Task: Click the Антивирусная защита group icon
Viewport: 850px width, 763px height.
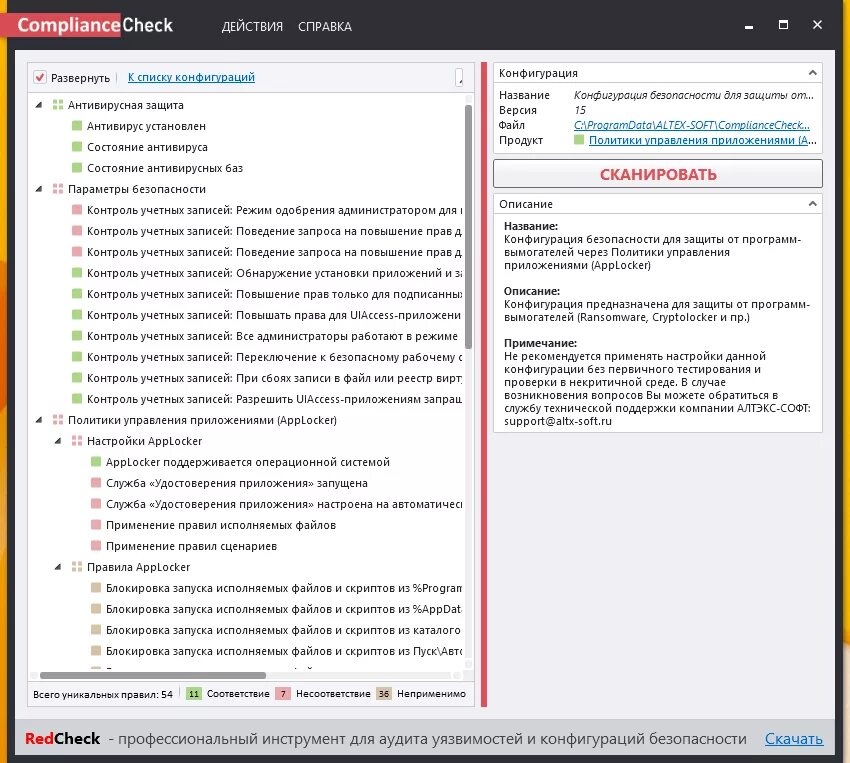Action: (x=58, y=105)
